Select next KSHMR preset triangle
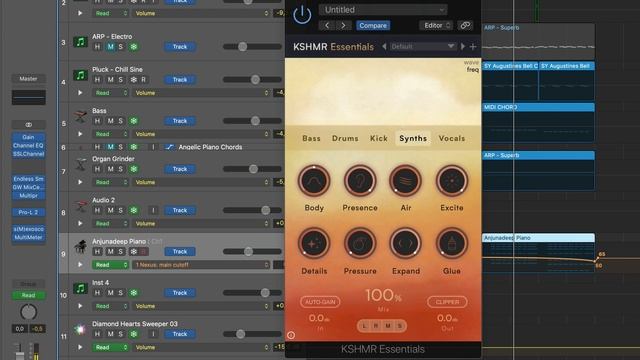The height and width of the screenshot is (360, 640). [463, 47]
